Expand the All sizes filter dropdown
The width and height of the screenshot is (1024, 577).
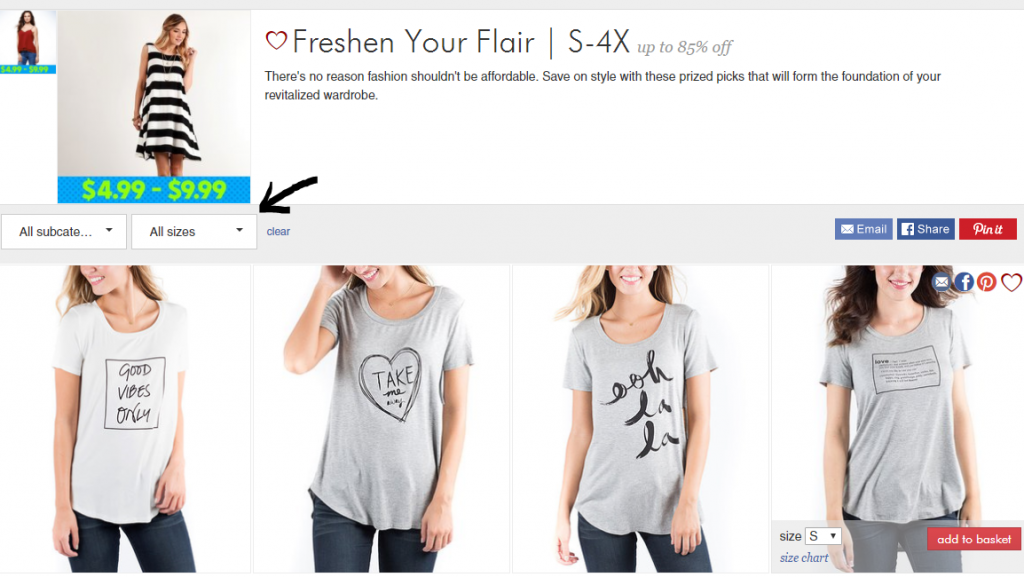point(194,232)
